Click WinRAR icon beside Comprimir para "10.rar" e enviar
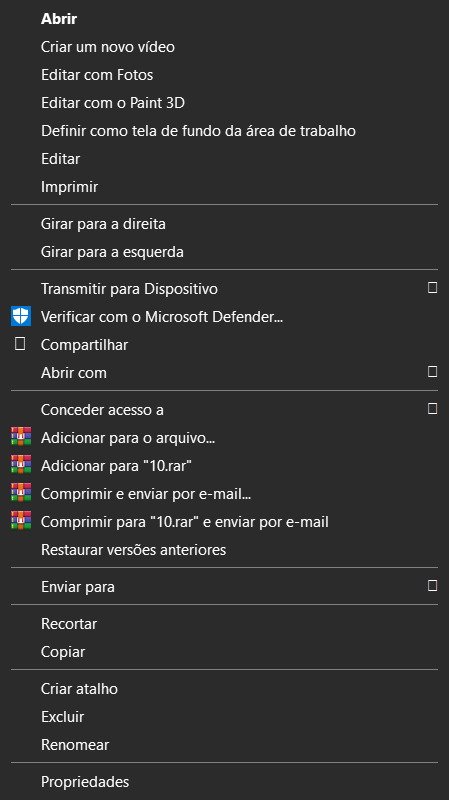This screenshot has width=449, height=800. point(21,521)
